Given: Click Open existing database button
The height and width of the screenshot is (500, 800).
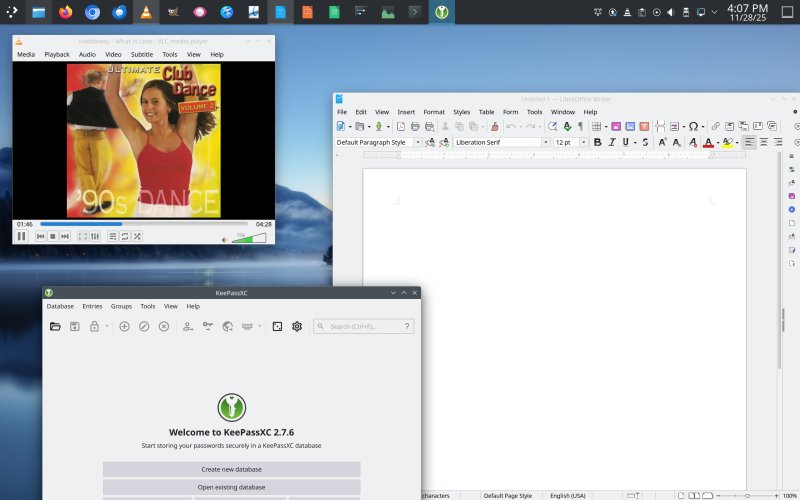Looking at the screenshot, I should [x=231, y=487].
